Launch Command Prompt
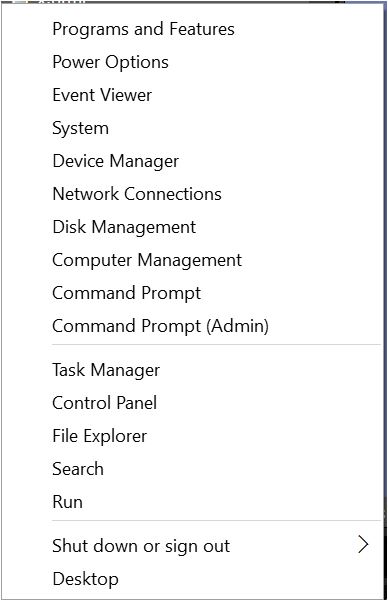Screen dimensions: 388x601 point(127,293)
